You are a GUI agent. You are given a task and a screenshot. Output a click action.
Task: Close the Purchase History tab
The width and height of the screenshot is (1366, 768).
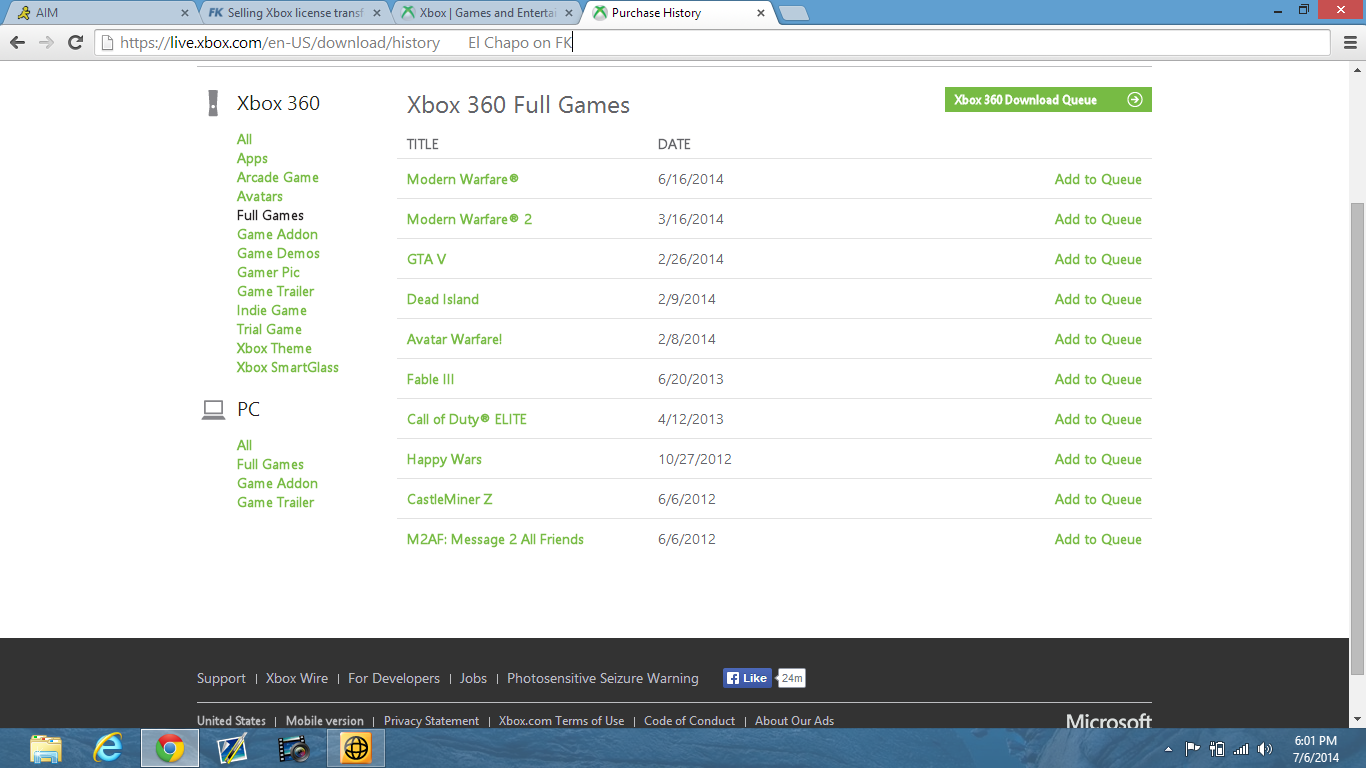tap(761, 13)
